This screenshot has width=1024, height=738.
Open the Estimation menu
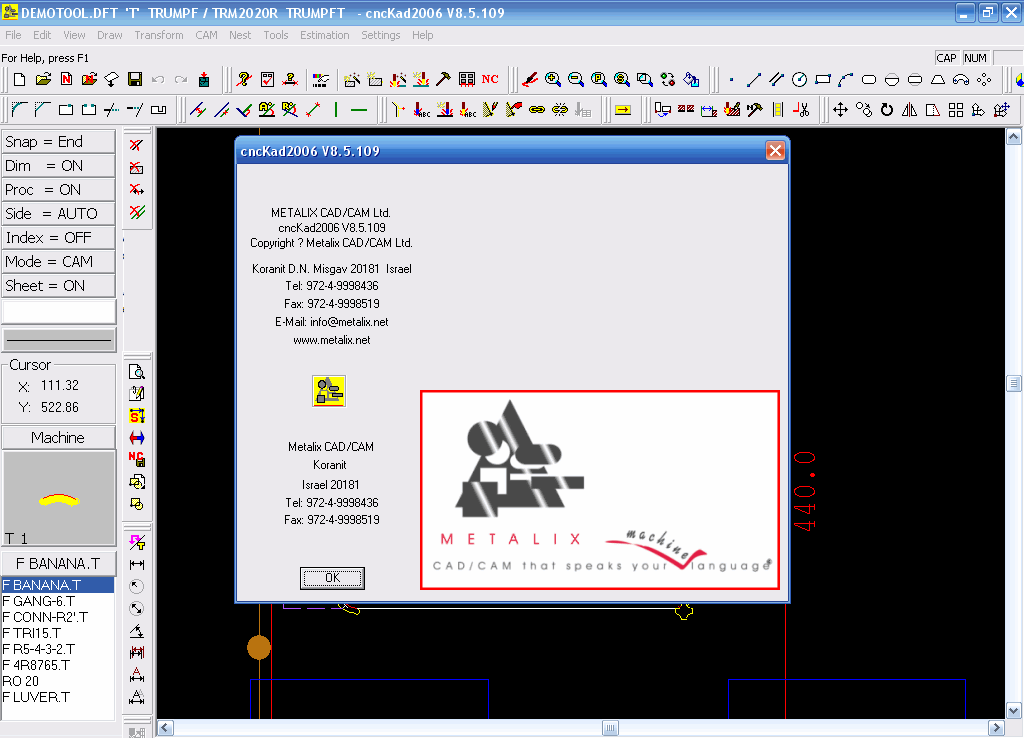[x=325, y=35]
